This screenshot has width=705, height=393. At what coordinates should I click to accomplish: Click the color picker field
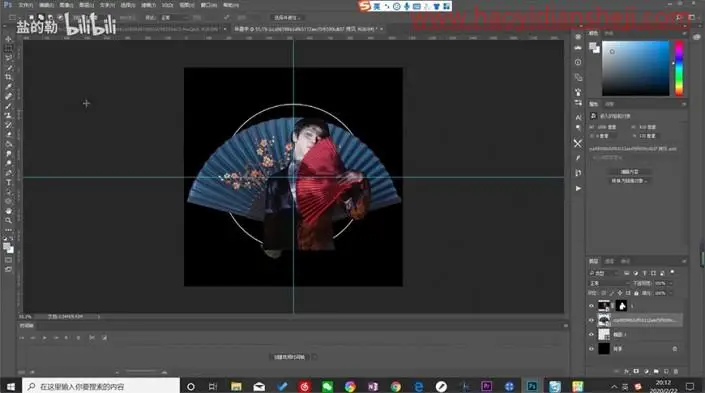tap(635, 68)
